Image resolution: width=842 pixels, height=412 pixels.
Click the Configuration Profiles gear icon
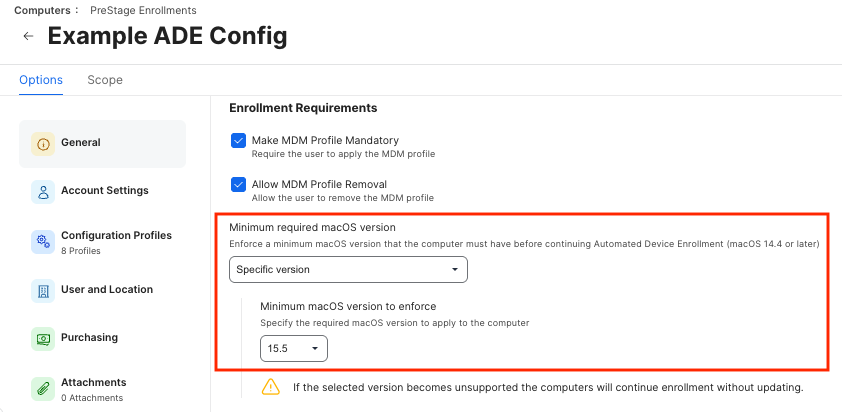coord(43,241)
